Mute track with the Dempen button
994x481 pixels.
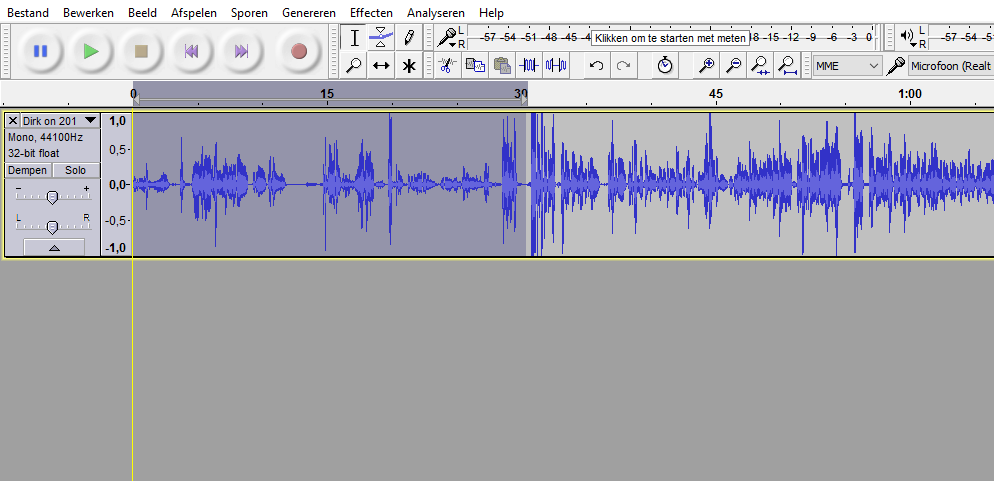(x=28, y=170)
